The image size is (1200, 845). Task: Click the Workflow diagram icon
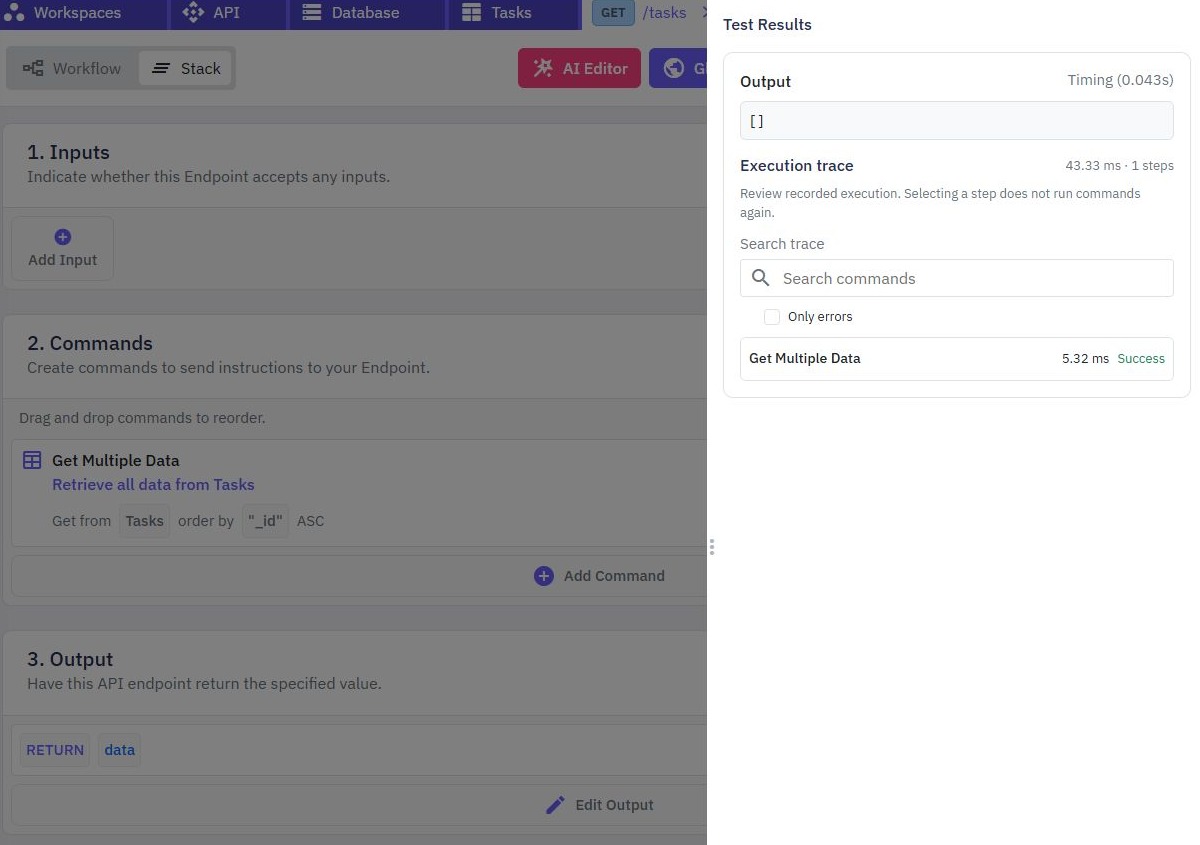[33, 68]
